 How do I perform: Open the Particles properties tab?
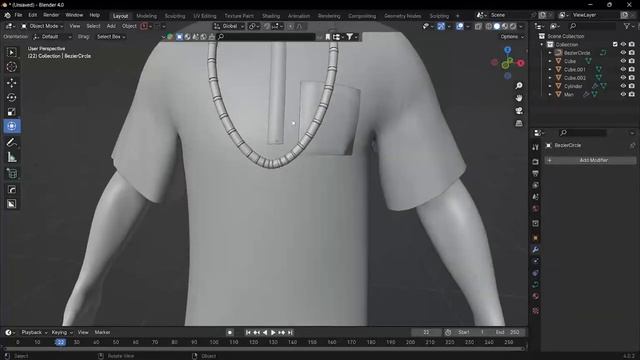[x=536, y=261]
